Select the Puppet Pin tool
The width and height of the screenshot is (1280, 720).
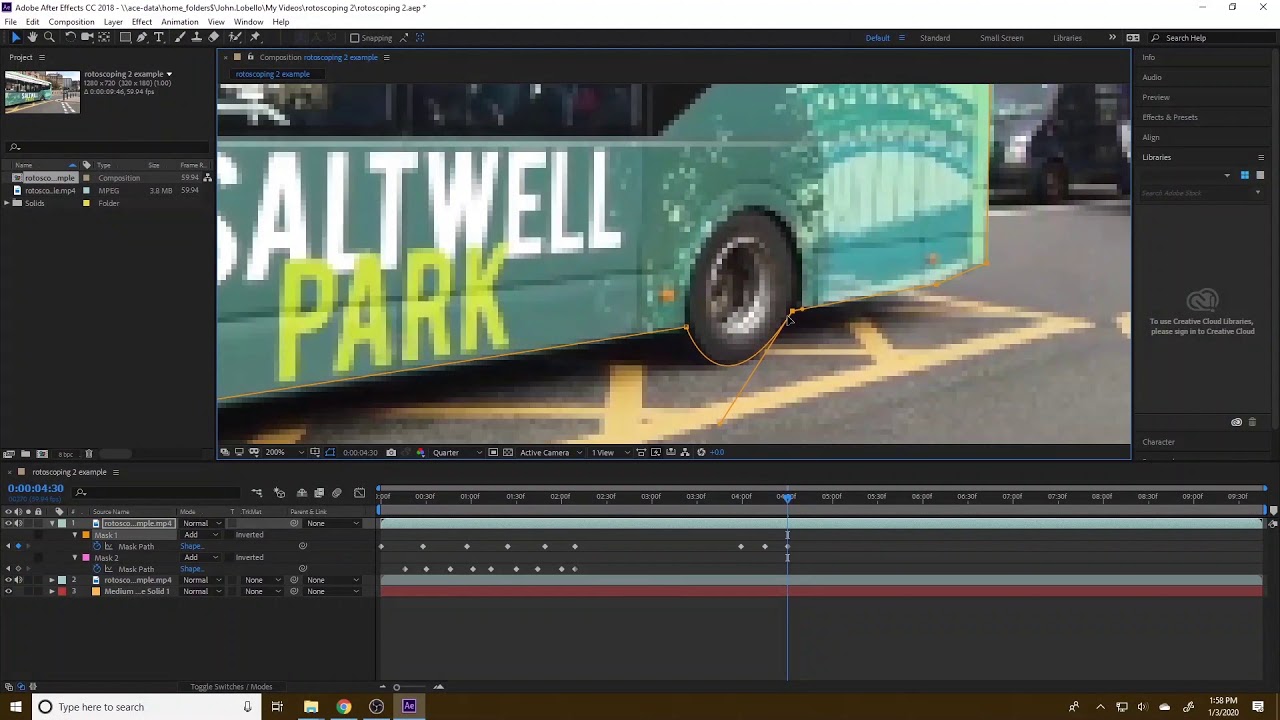255,37
